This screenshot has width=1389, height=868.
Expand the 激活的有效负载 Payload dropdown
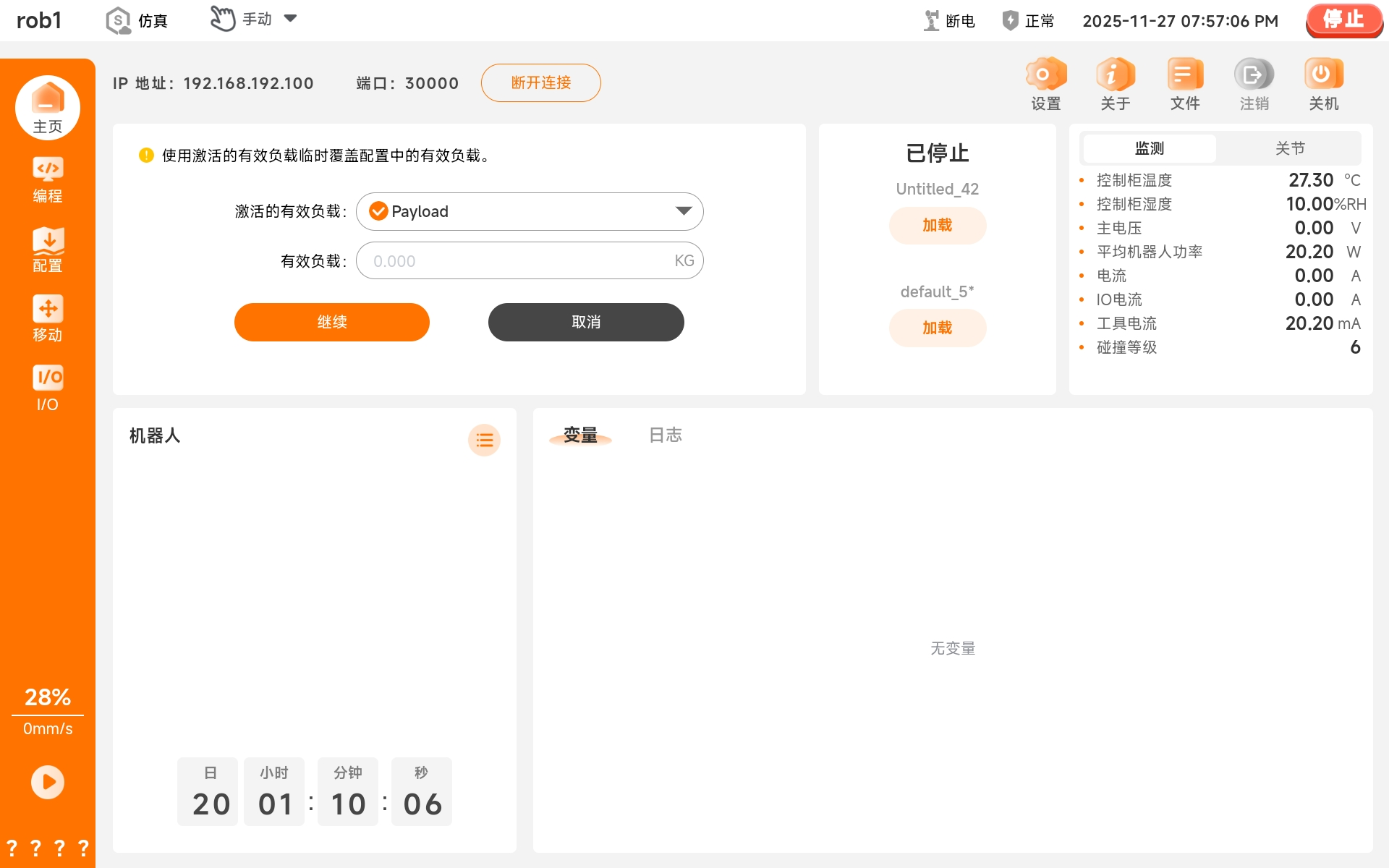click(x=530, y=211)
